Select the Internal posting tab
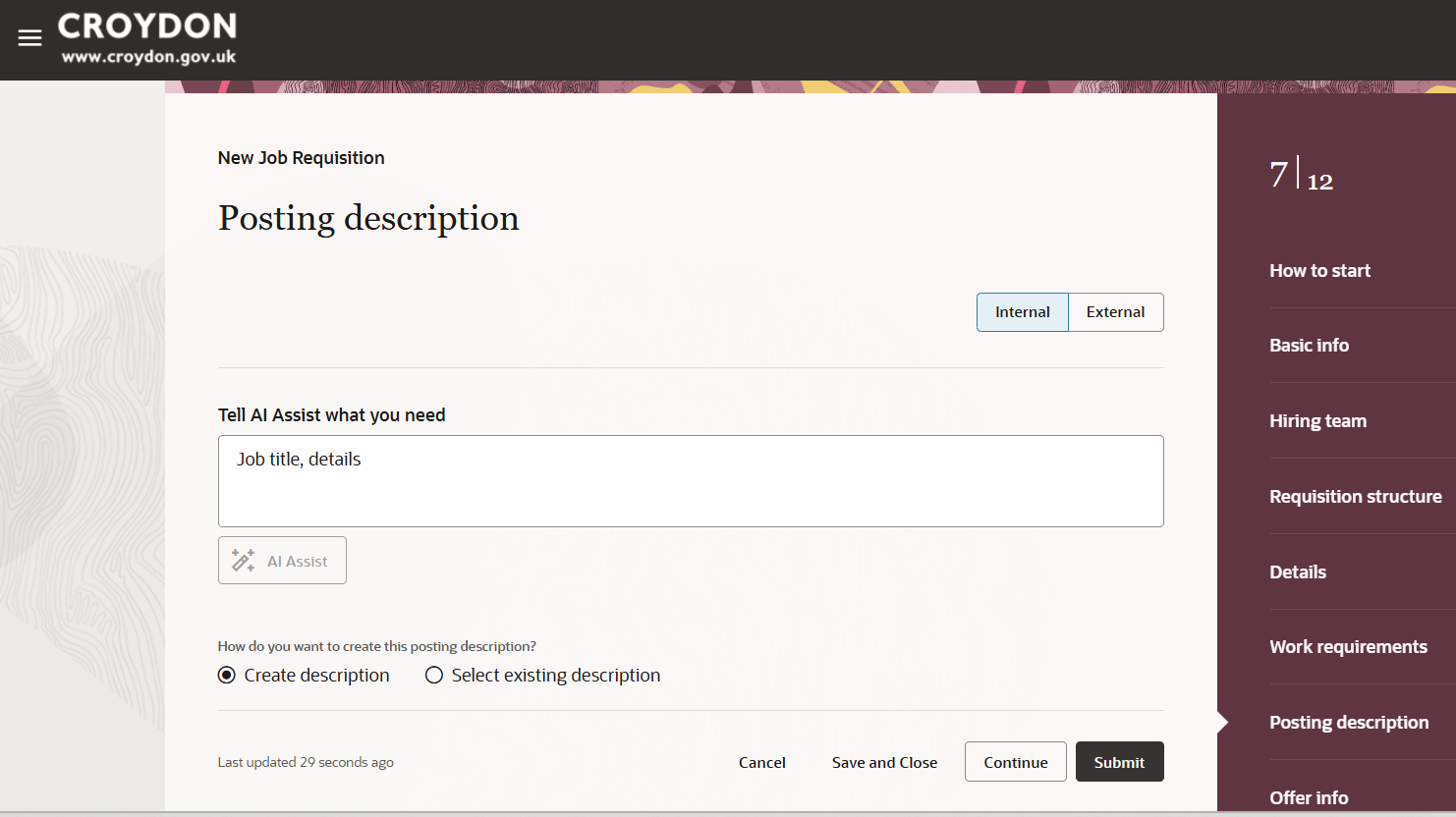This screenshot has width=1456, height=817. tap(1022, 311)
